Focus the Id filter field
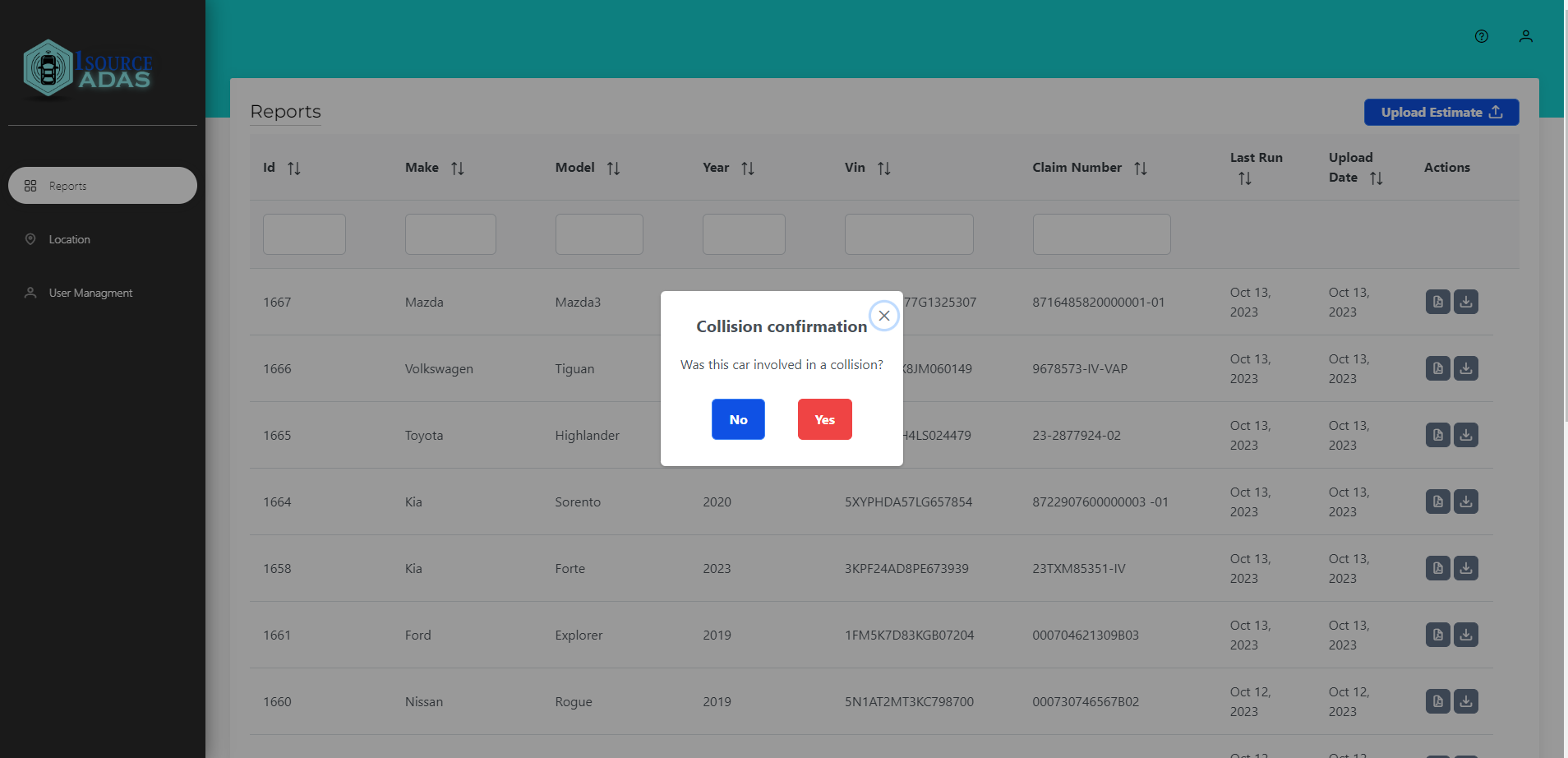The width and height of the screenshot is (1568, 758). click(x=304, y=234)
